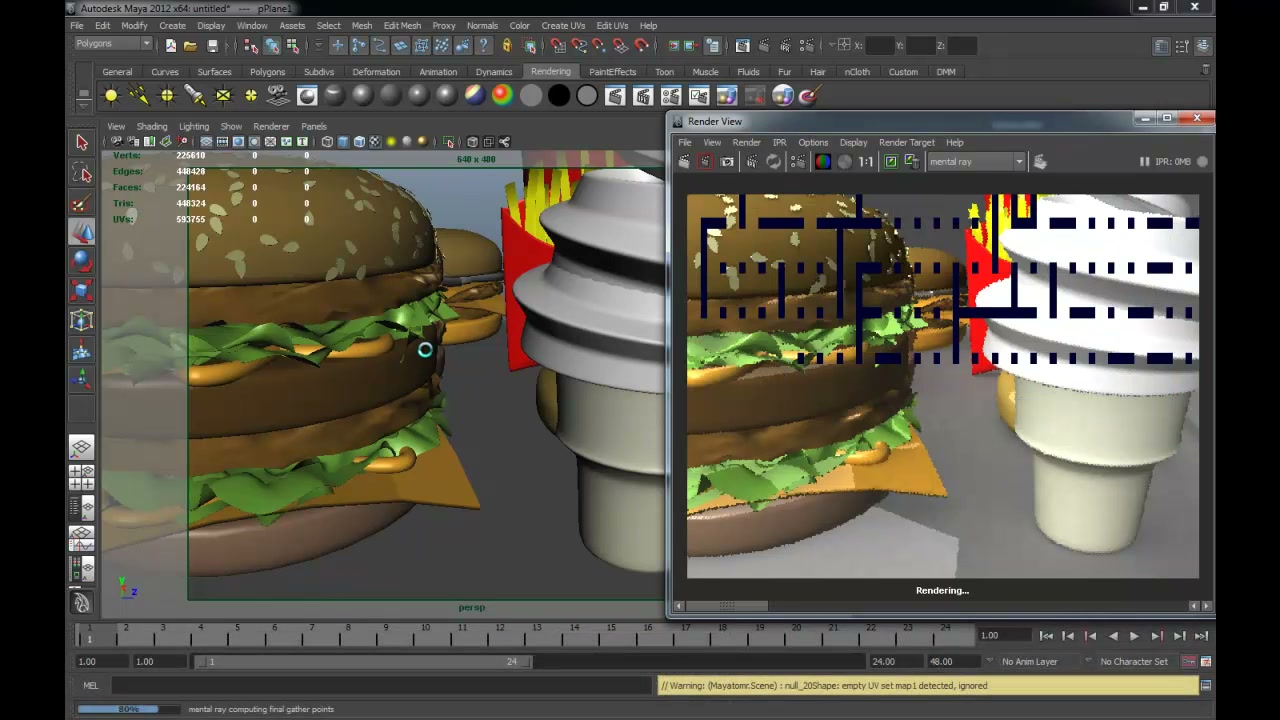Save the scene with the floppy icon
Image resolution: width=1280 pixels, height=720 pixels.
tap(212, 45)
